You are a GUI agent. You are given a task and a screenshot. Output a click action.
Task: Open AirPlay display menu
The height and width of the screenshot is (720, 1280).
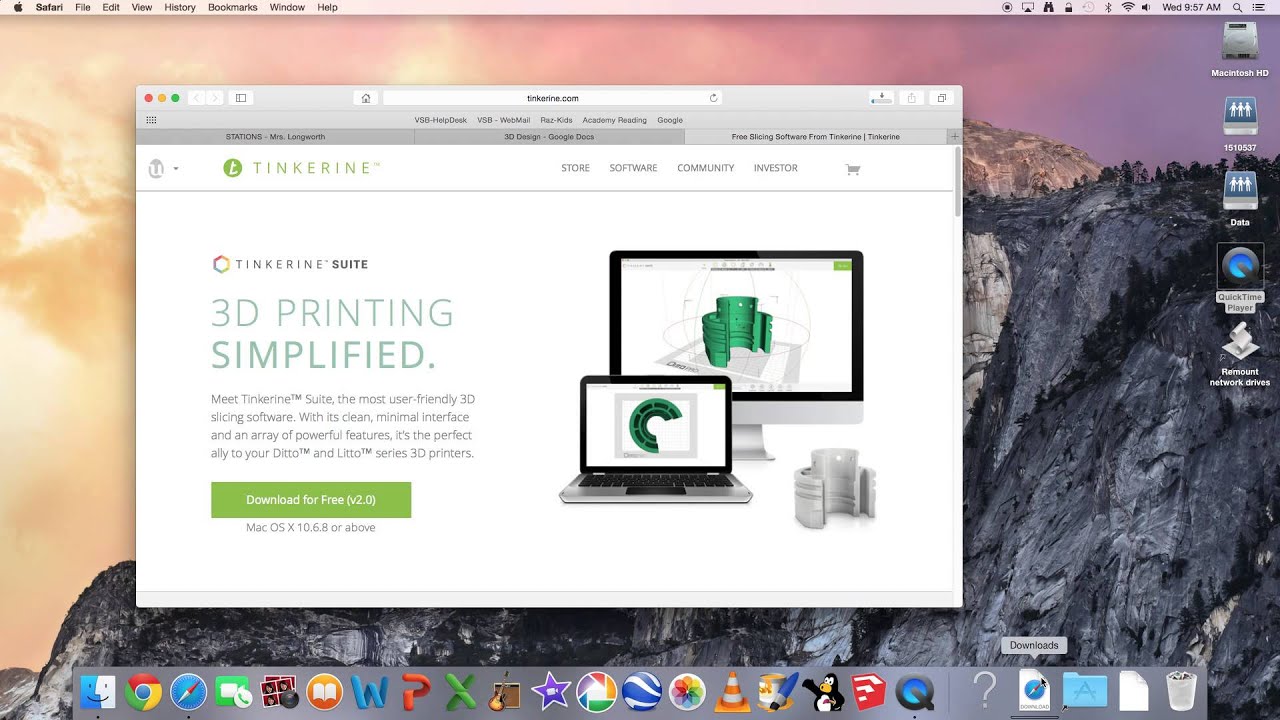coord(1028,7)
